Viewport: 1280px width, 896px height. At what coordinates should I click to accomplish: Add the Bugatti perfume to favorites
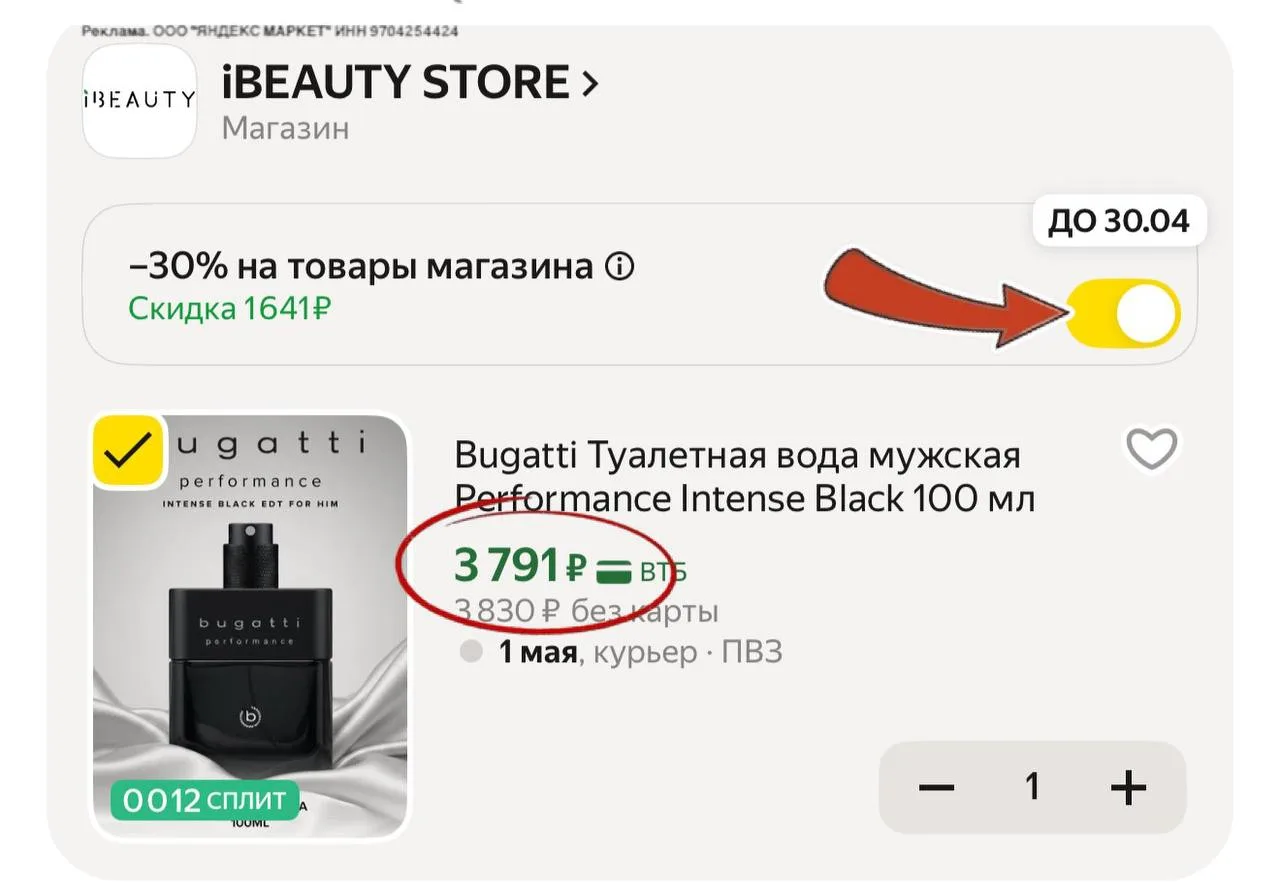click(1152, 449)
